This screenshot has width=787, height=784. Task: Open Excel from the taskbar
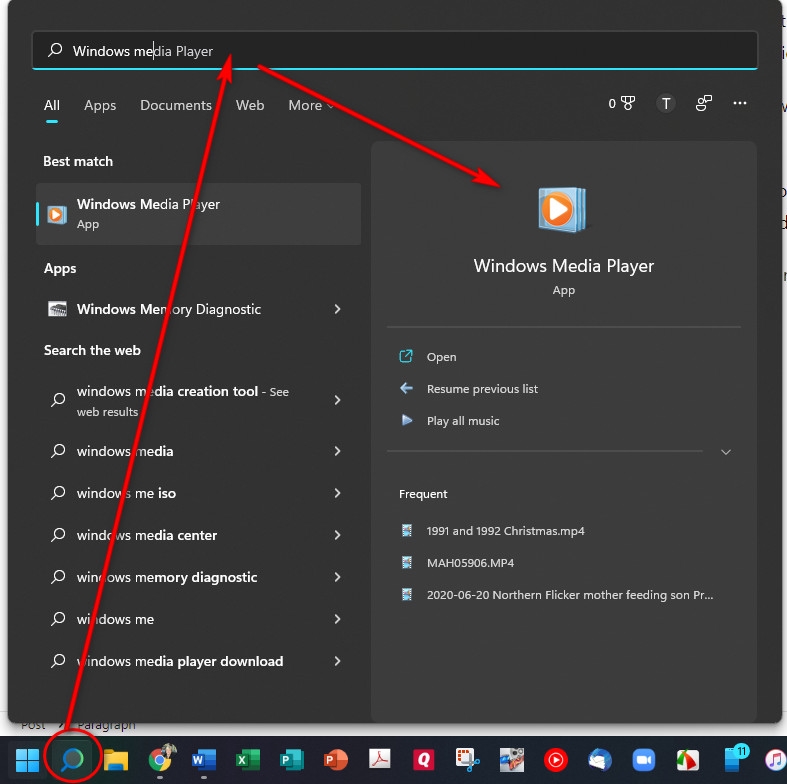[x=247, y=760]
